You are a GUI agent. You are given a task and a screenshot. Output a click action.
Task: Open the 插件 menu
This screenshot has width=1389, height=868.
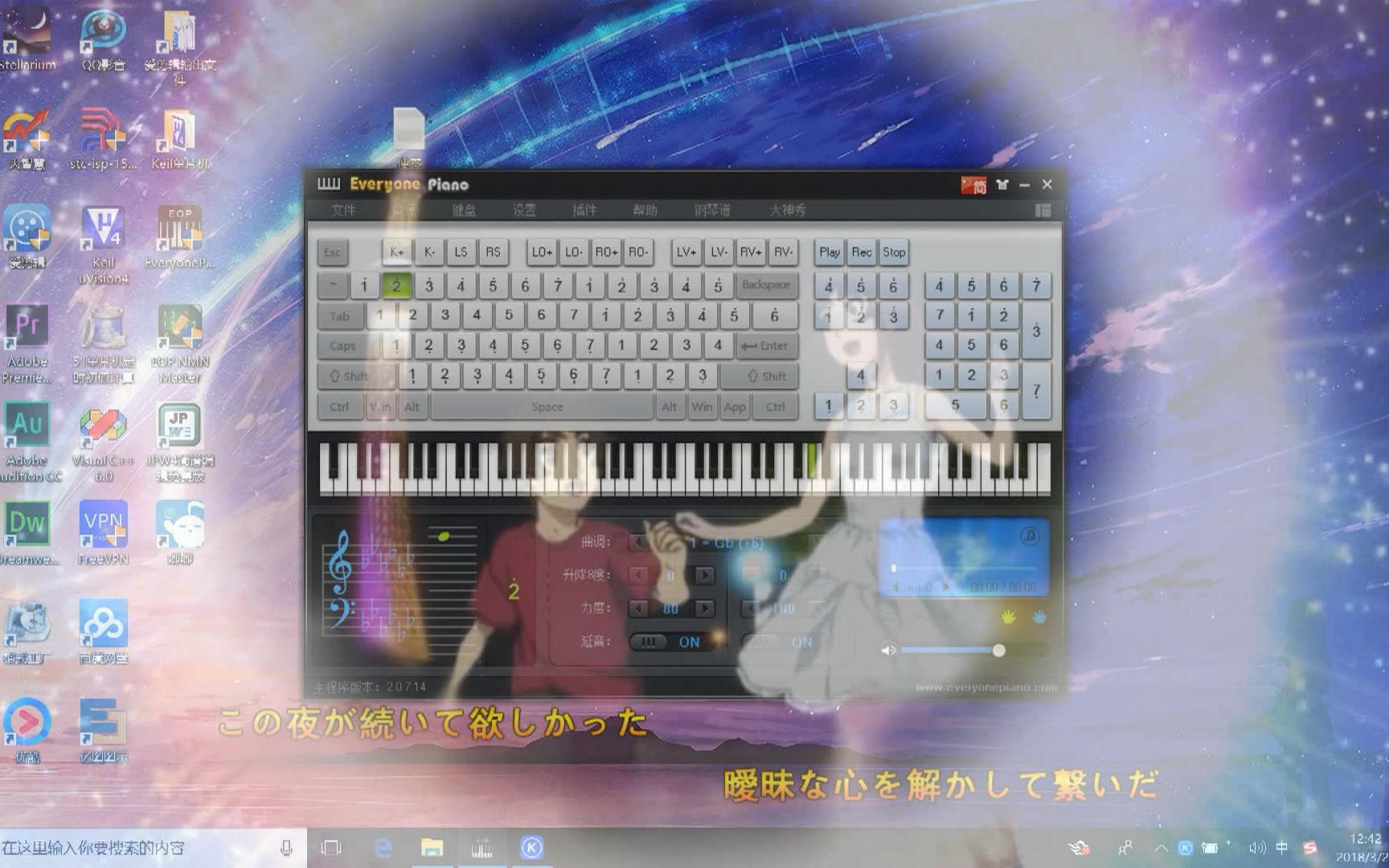[x=583, y=211]
